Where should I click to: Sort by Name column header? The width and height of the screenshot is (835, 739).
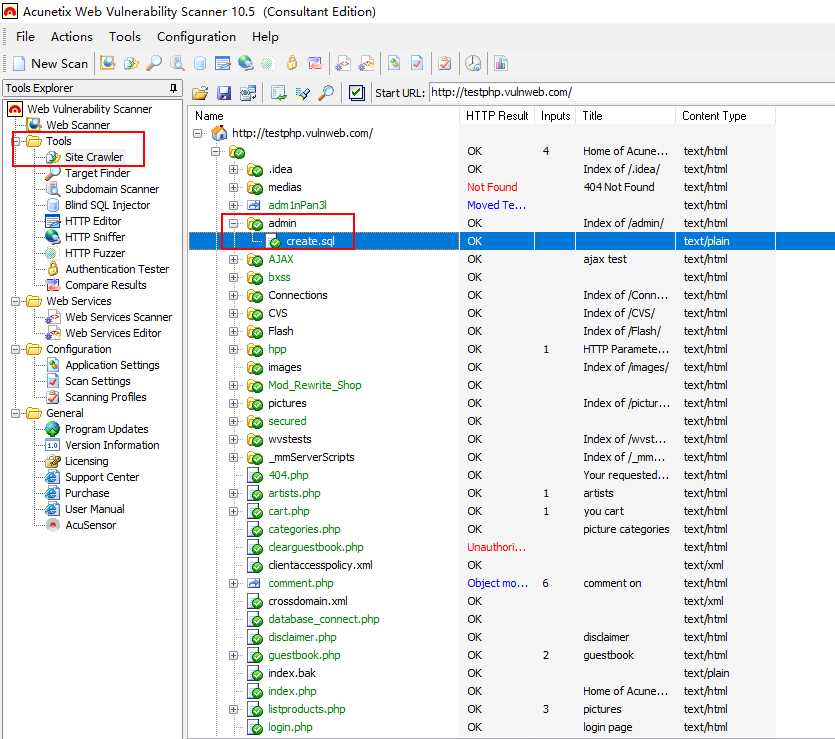click(x=324, y=116)
